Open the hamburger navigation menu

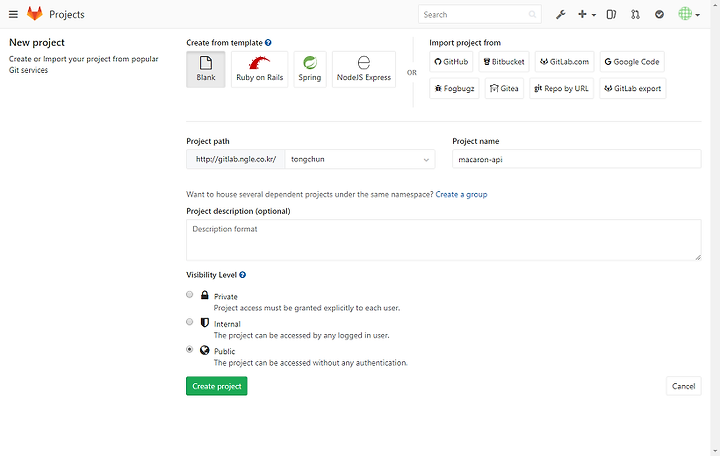click(x=13, y=15)
